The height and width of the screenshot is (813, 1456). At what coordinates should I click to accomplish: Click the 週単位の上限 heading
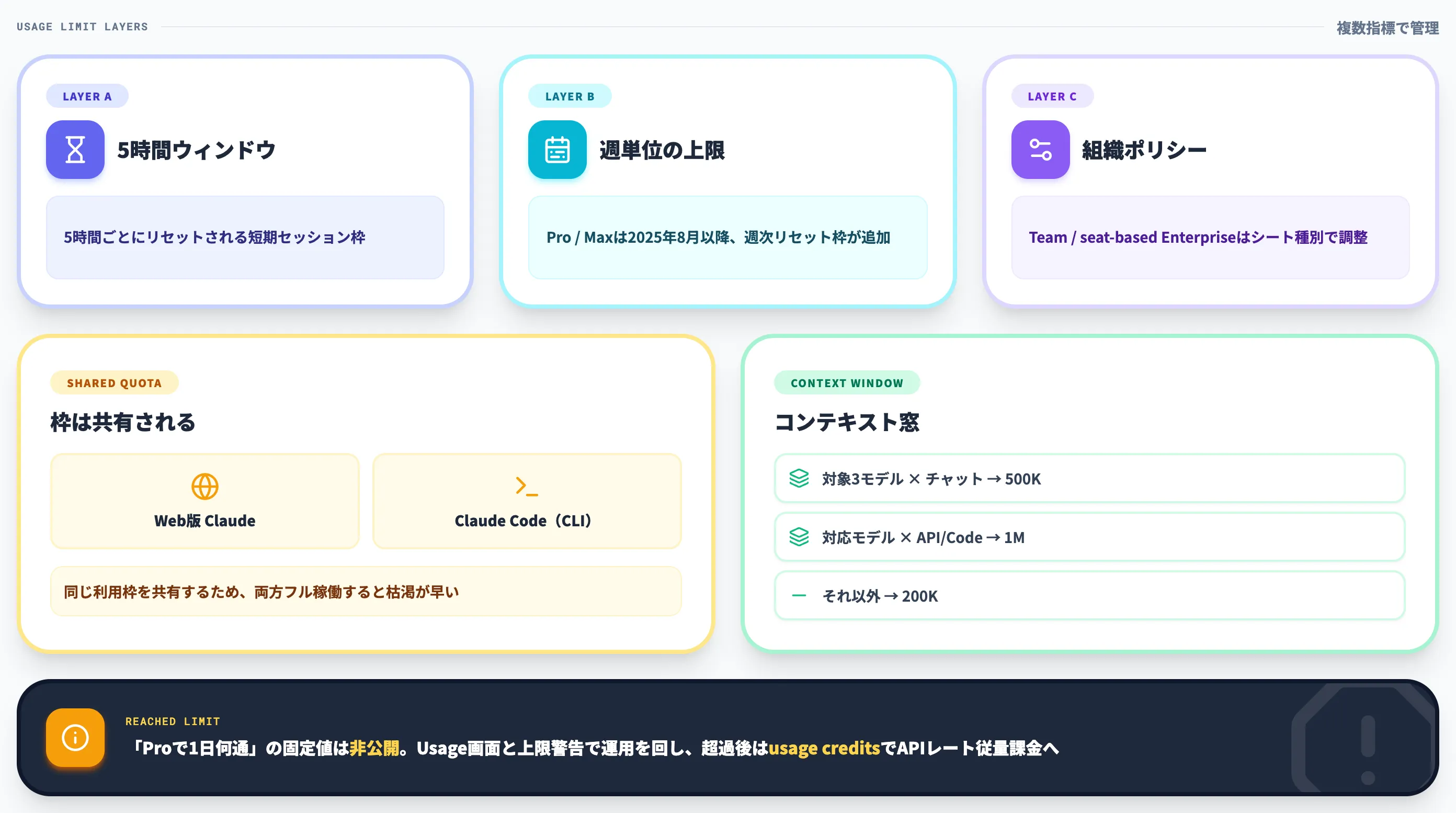[x=662, y=150]
